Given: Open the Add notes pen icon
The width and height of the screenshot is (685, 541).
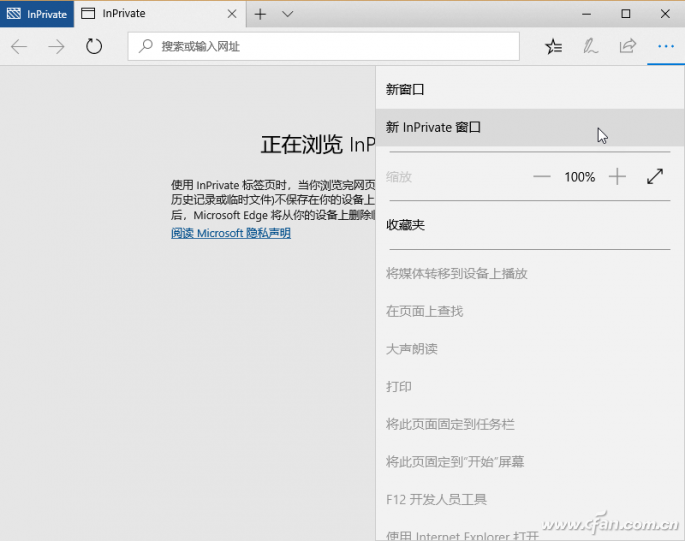Looking at the screenshot, I should point(591,46).
